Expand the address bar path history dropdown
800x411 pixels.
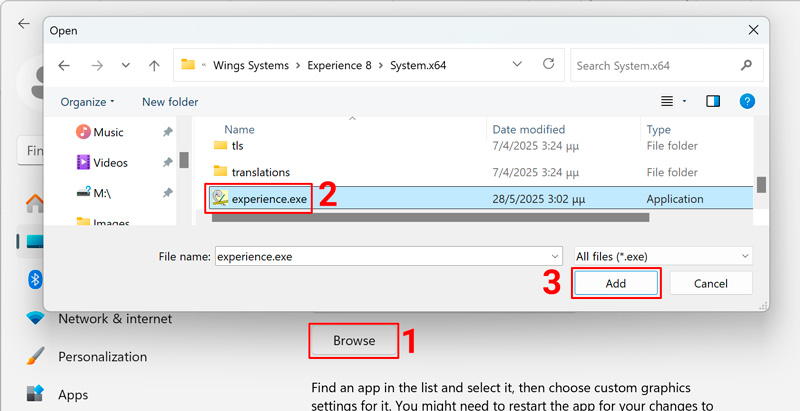click(x=517, y=64)
